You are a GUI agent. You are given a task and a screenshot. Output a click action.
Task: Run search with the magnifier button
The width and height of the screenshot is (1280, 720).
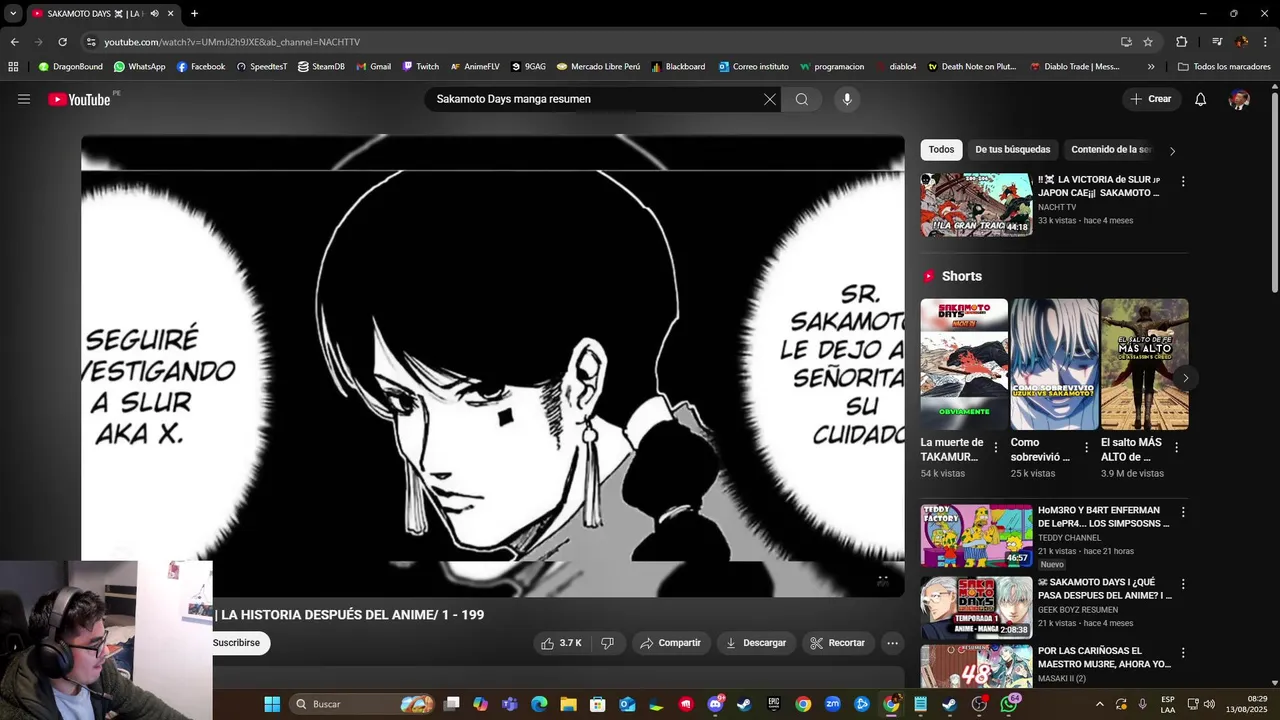[x=802, y=99]
